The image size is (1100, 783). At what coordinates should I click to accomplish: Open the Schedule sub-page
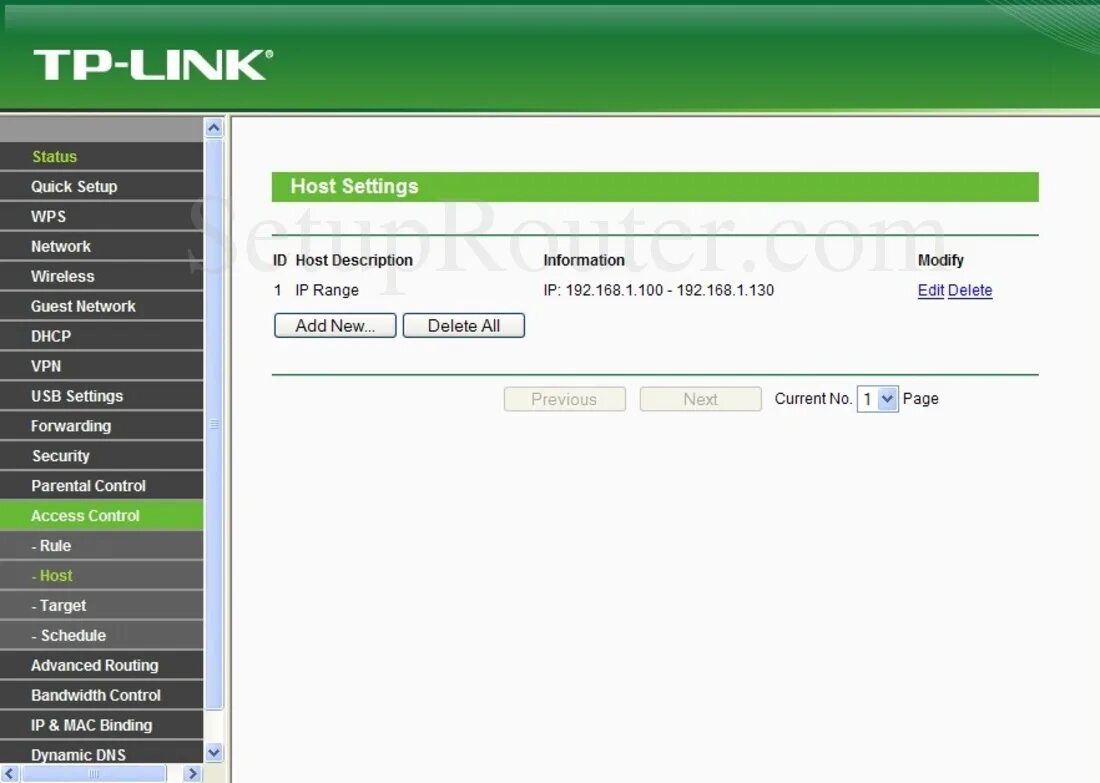pyautogui.click(x=71, y=635)
